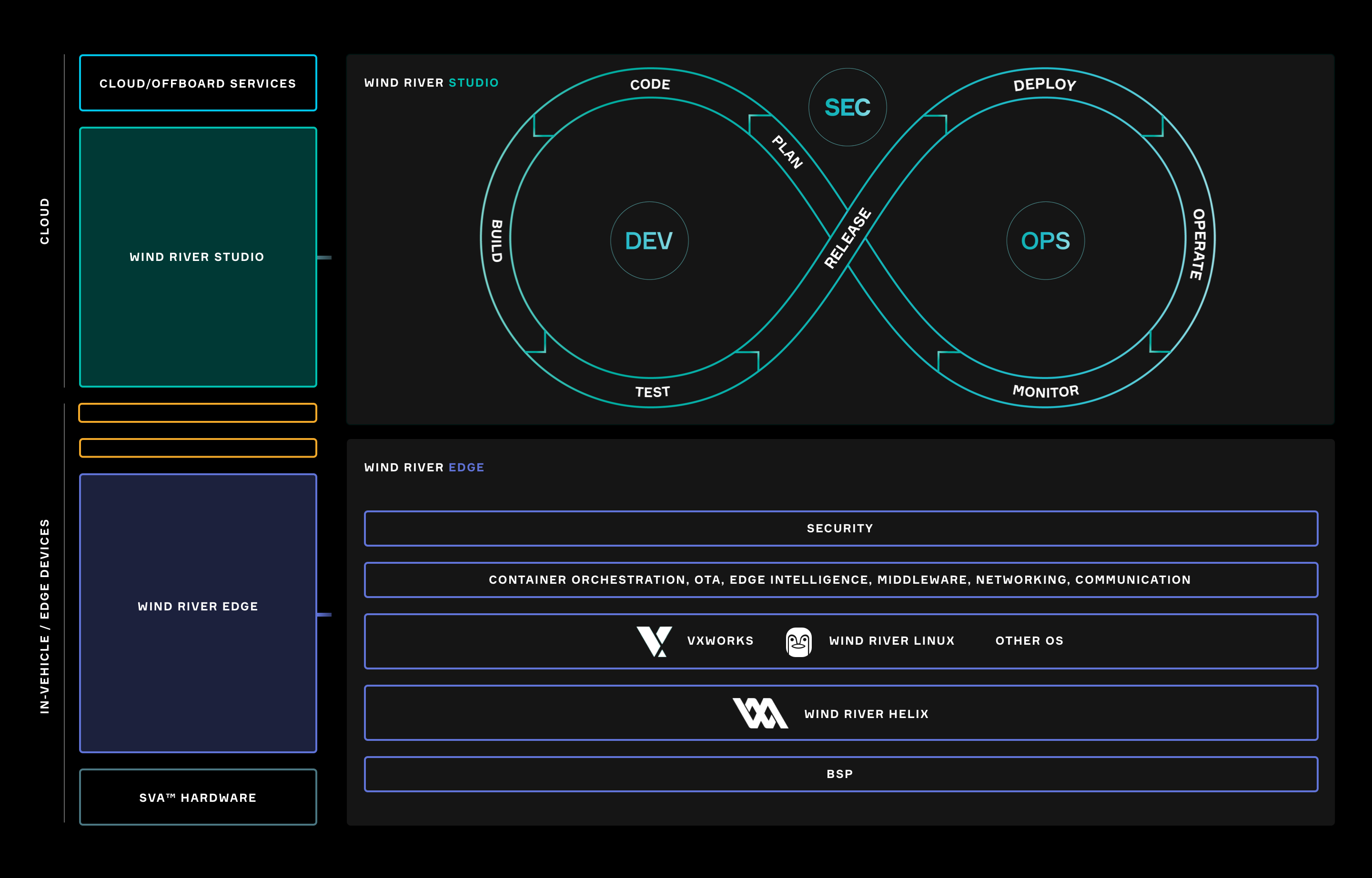Click the WIND RIVER HELIX text
This screenshot has width=1372, height=878.
click(x=867, y=714)
